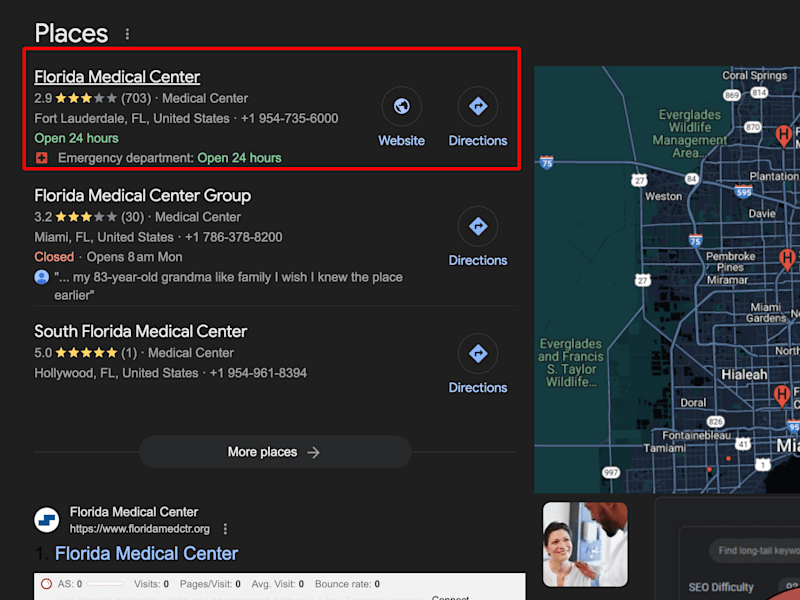This screenshot has width=800, height=600.
Task: Click the More places button
Action: [x=275, y=452]
